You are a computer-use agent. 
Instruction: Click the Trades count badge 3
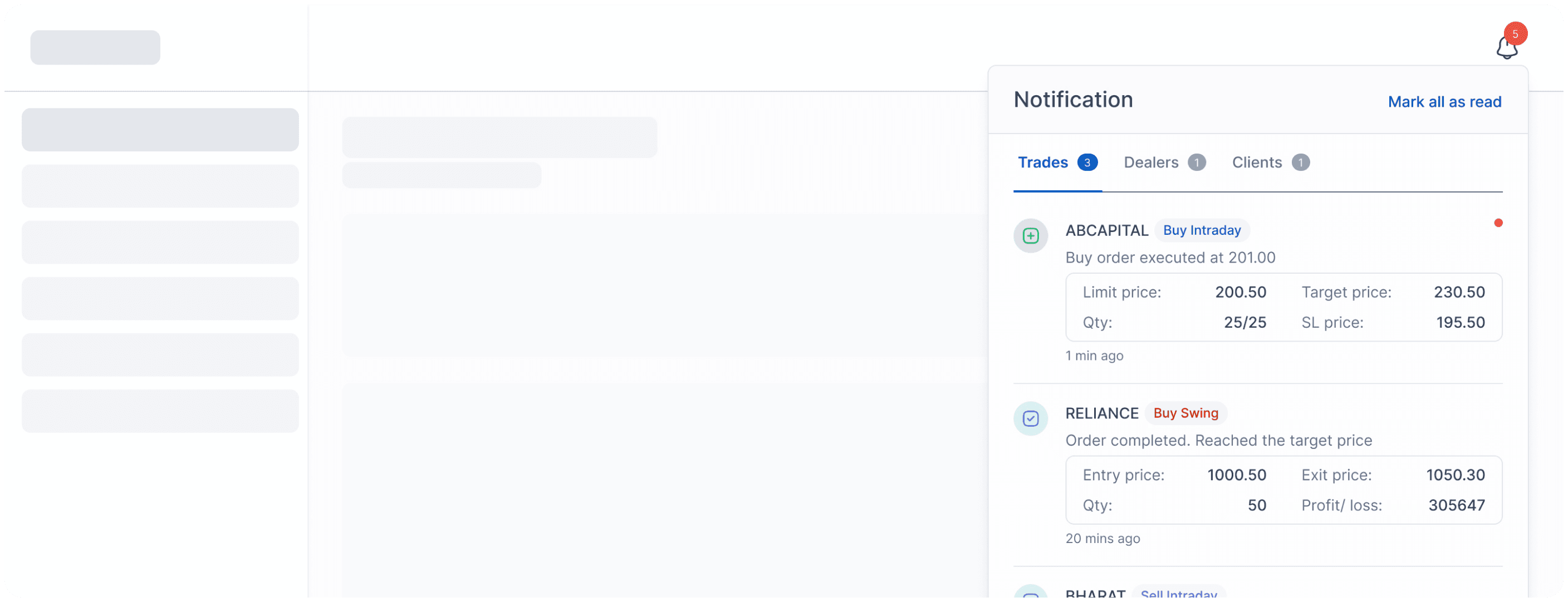[x=1087, y=162]
